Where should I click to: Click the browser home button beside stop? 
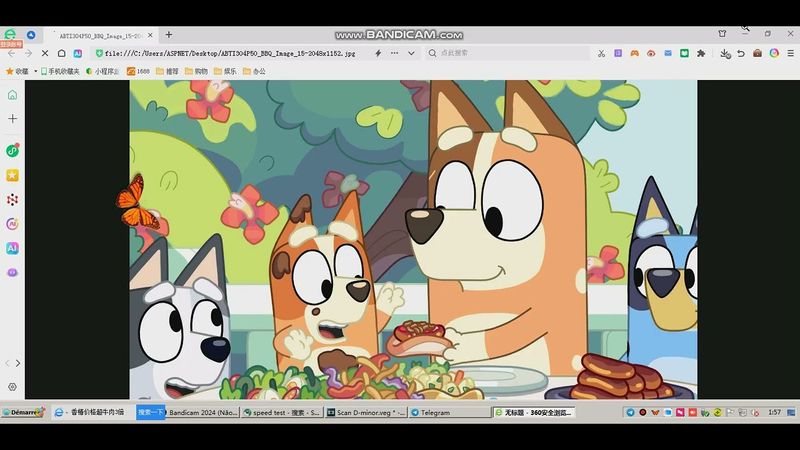(61, 53)
